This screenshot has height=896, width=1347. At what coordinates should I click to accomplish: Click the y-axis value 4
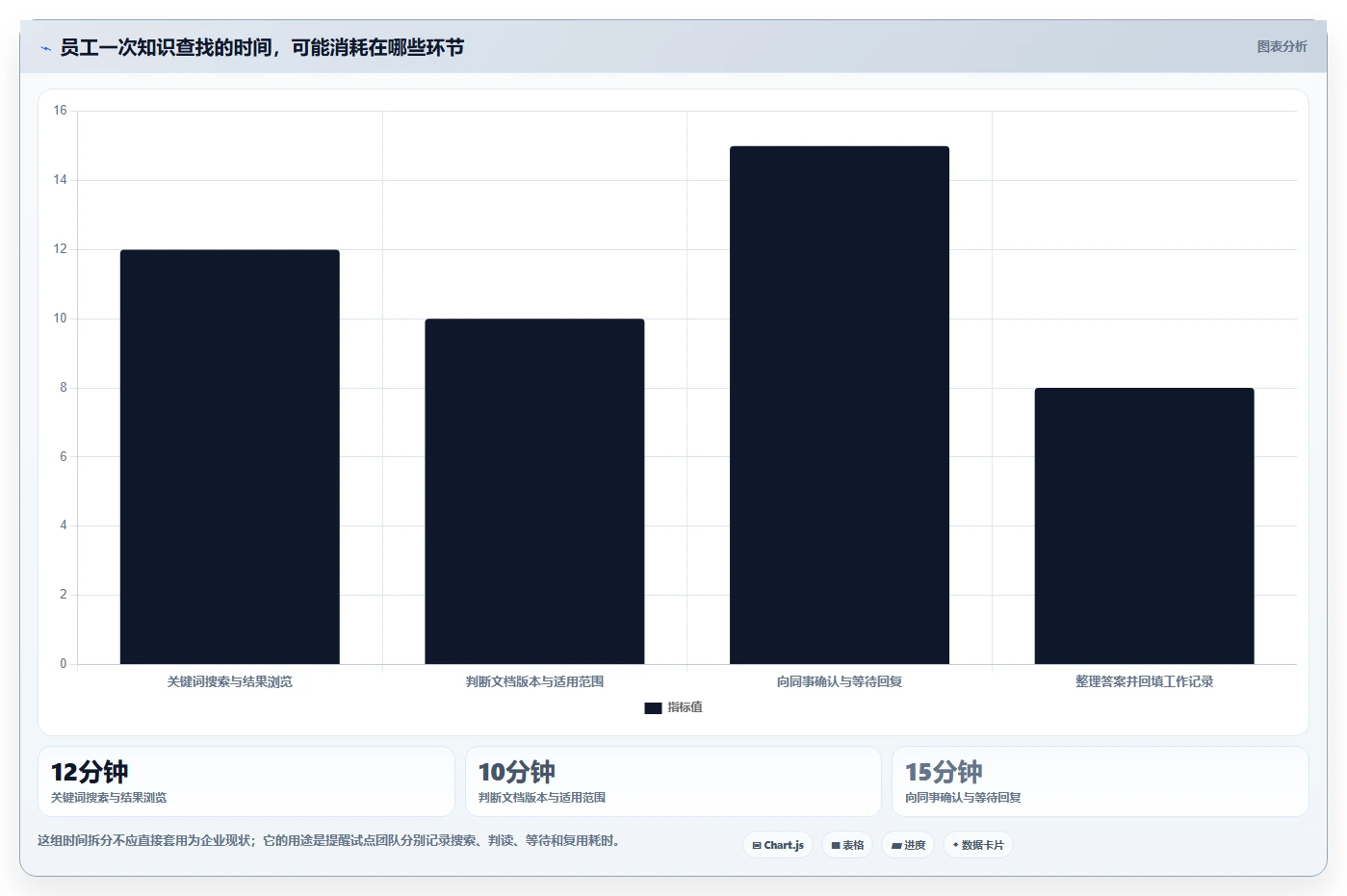coord(64,525)
